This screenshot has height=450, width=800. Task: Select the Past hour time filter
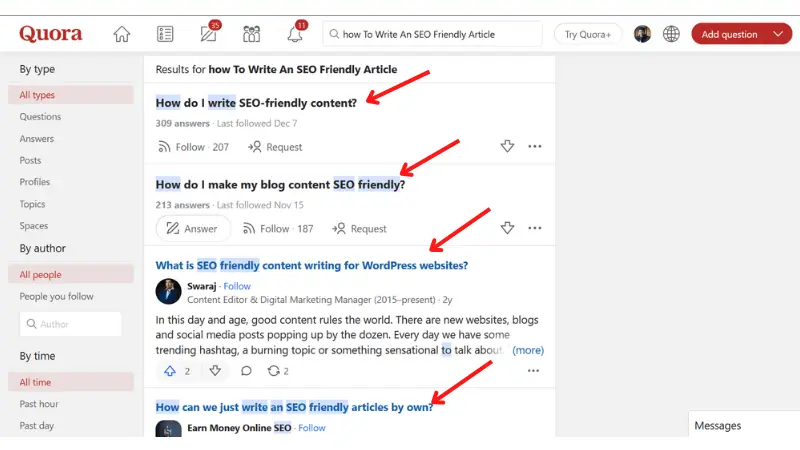tap(39, 404)
